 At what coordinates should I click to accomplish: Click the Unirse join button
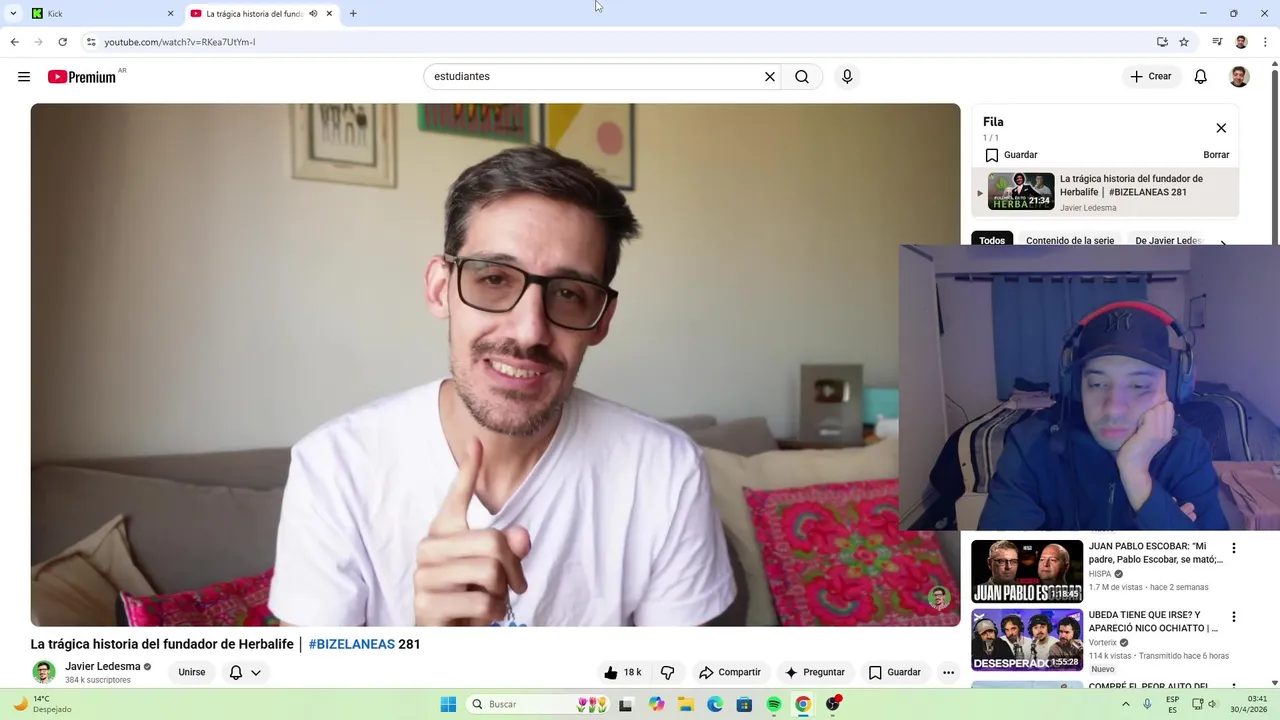point(192,672)
